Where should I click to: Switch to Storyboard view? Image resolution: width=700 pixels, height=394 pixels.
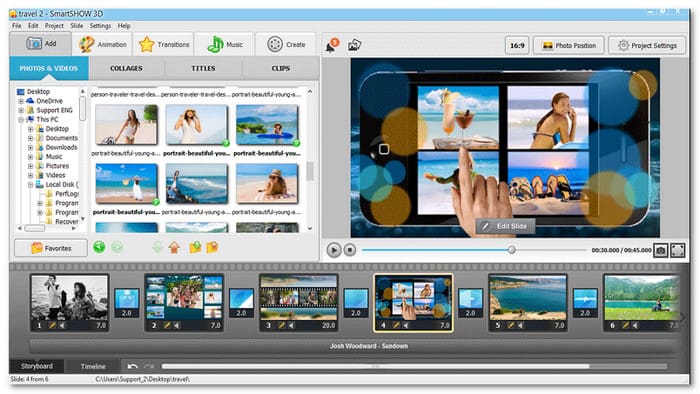click(37, 366)
